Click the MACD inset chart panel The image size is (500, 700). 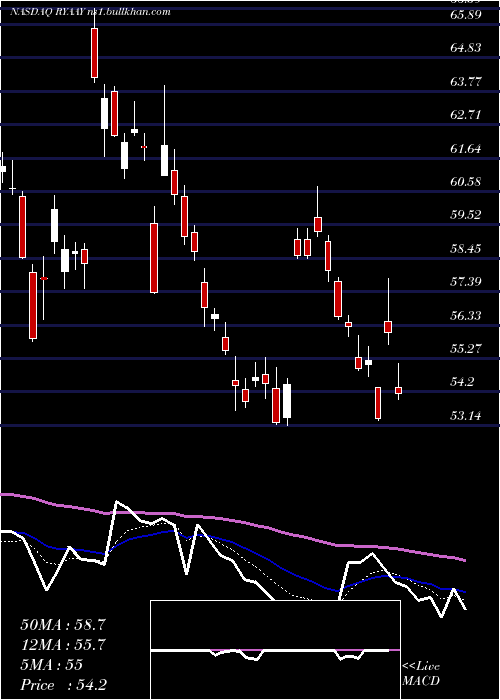(275, 650)
